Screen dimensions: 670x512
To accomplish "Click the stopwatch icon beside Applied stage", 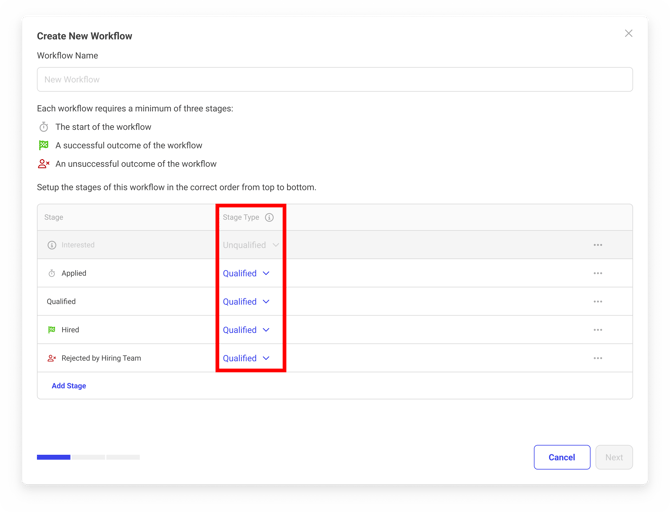I will tap(52, 273).
